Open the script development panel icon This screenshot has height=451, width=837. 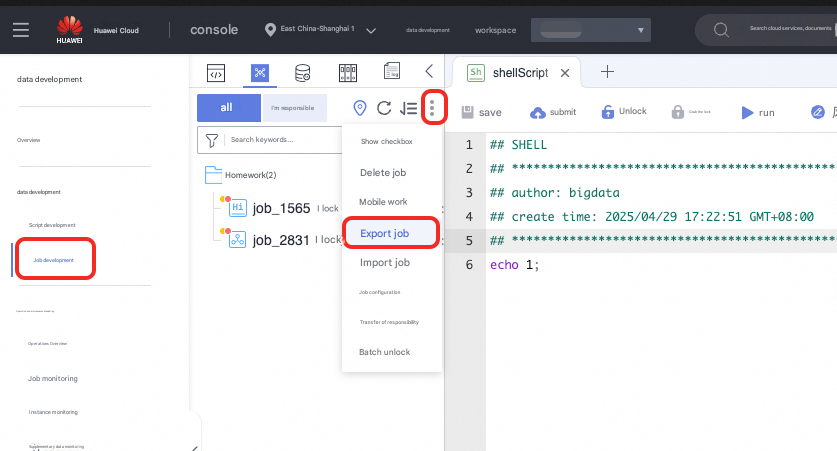pos(216,73)
